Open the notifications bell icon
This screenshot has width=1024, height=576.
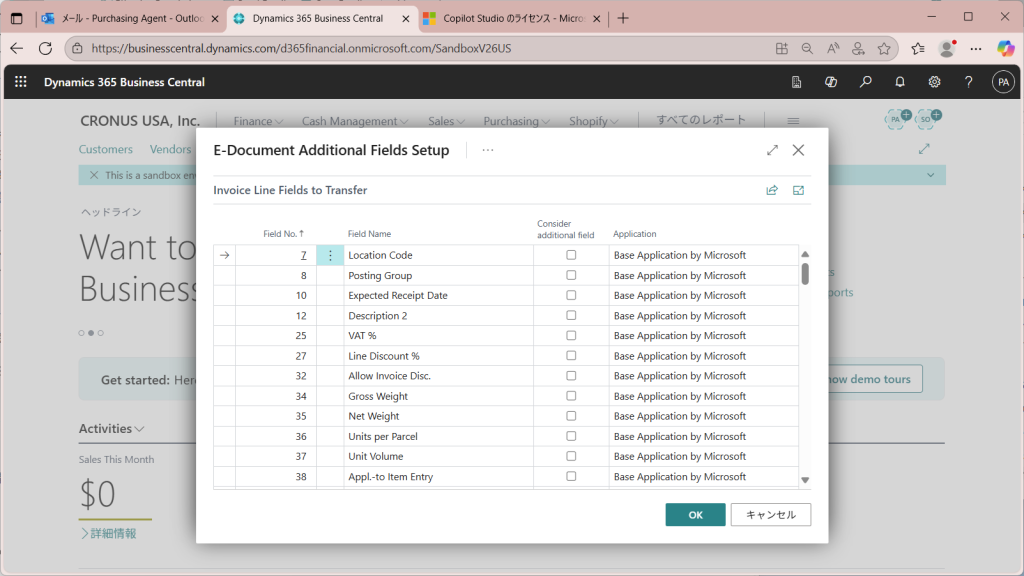point(900,82)
